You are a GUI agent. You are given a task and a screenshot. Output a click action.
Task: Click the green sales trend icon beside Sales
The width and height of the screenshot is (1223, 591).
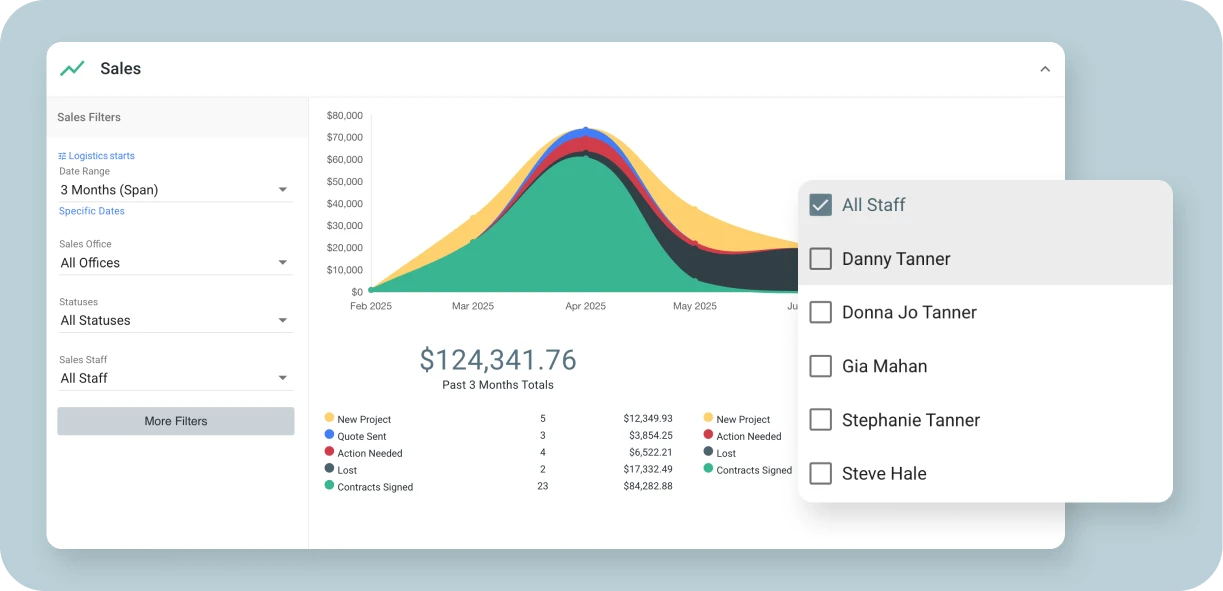point(71,68)
